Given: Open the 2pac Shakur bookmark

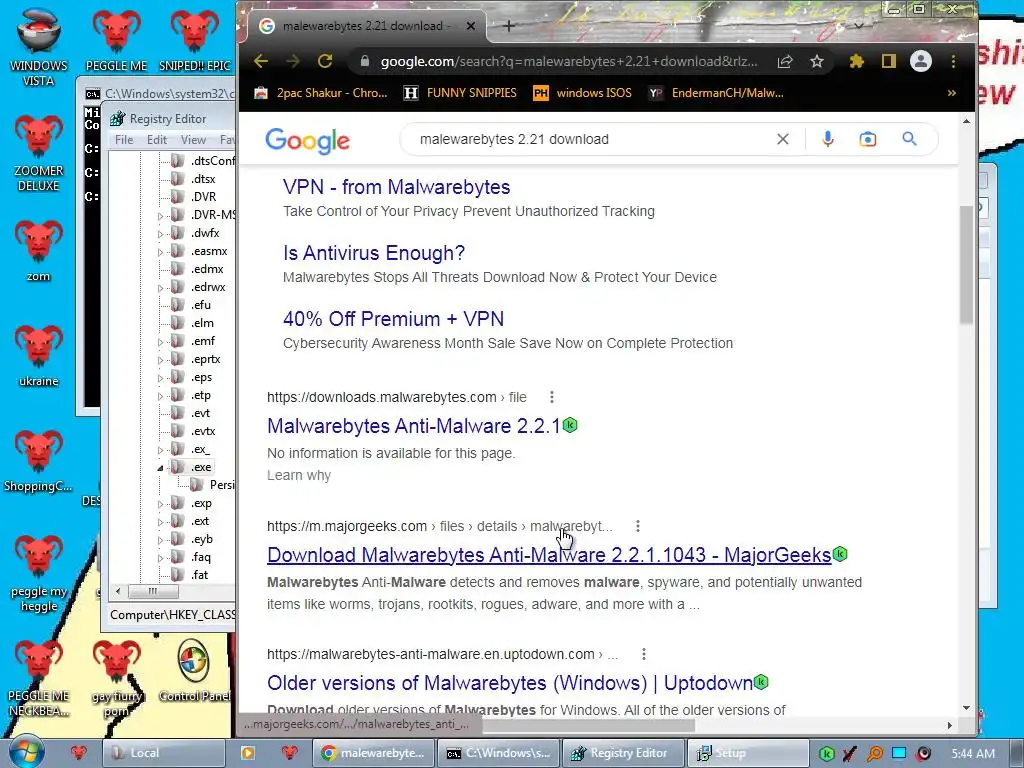Looking at the screenshot, I should pyautogui.click(x=321, y=93).
